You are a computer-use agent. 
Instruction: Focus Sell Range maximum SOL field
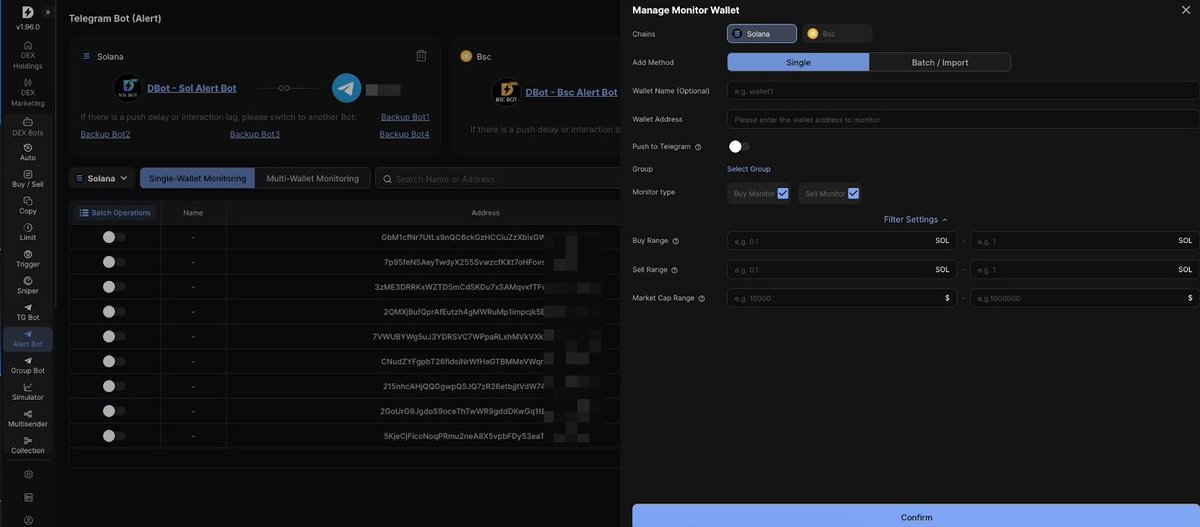[x=1084, y=270]
